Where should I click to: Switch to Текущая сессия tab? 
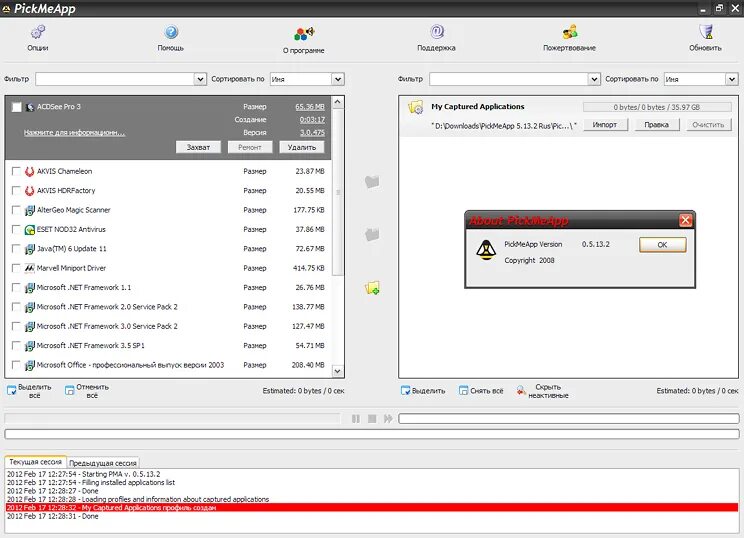[x=36, y=462]
